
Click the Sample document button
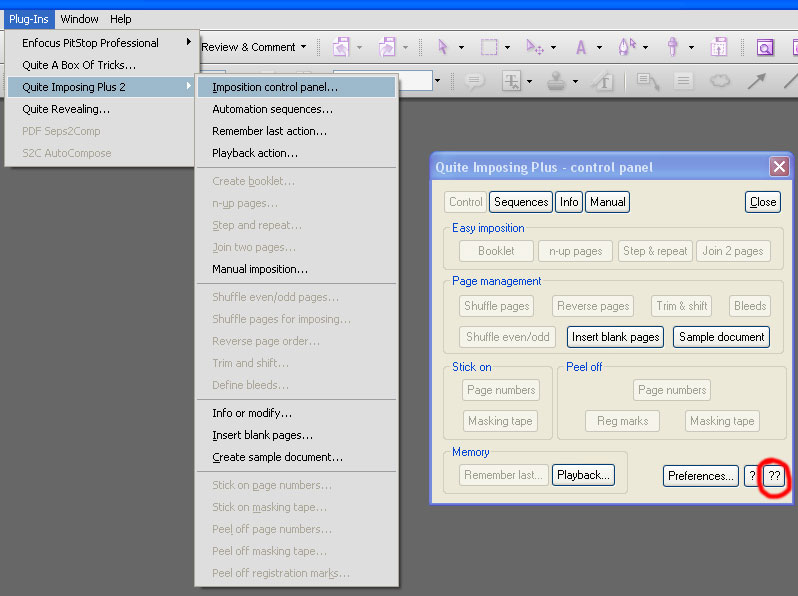tap(722, 337)
